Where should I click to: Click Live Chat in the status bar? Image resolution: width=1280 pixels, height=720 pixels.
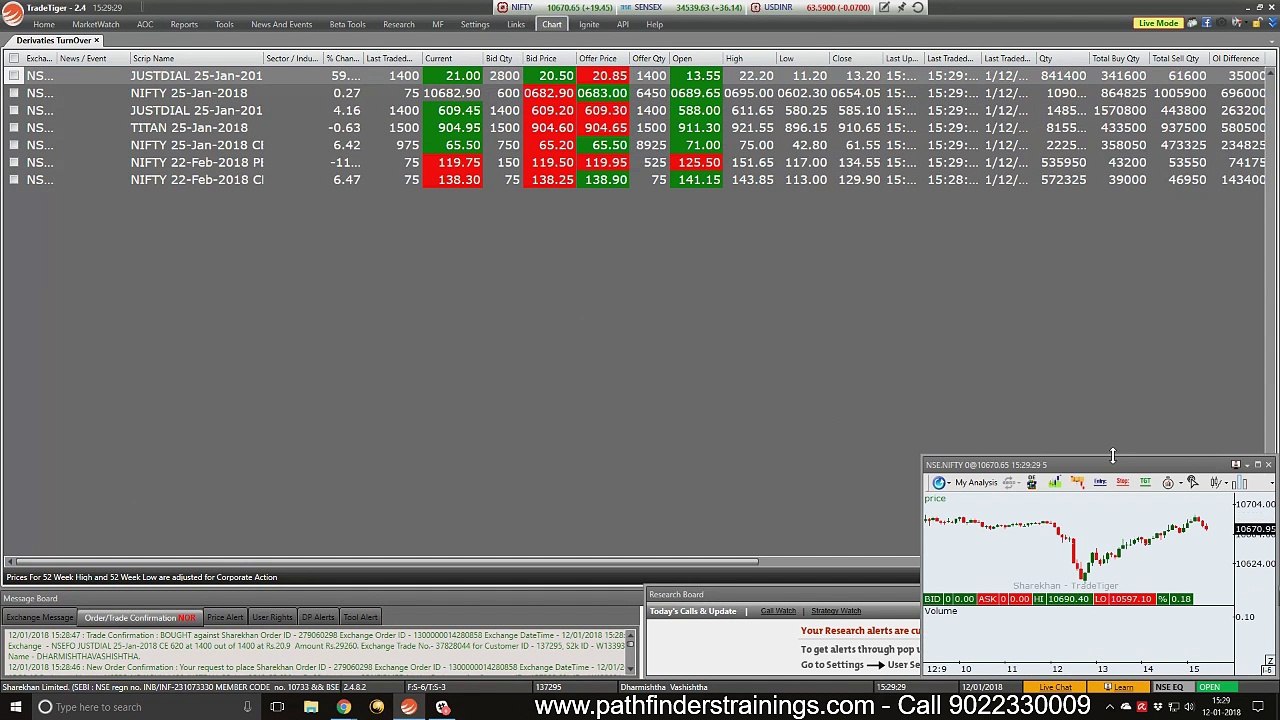tap(1055, 687)
